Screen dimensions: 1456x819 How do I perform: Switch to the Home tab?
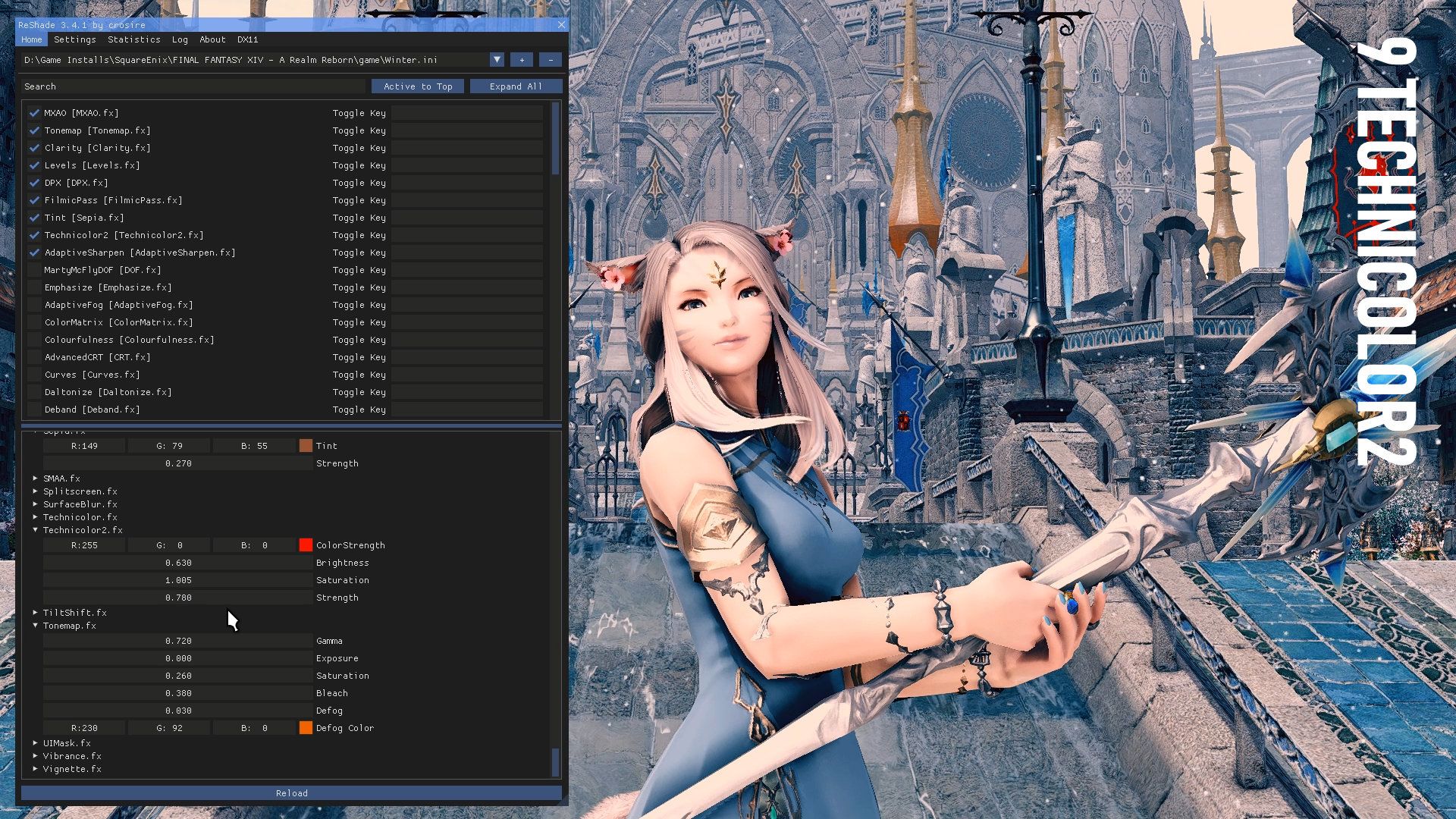(32, 39)
